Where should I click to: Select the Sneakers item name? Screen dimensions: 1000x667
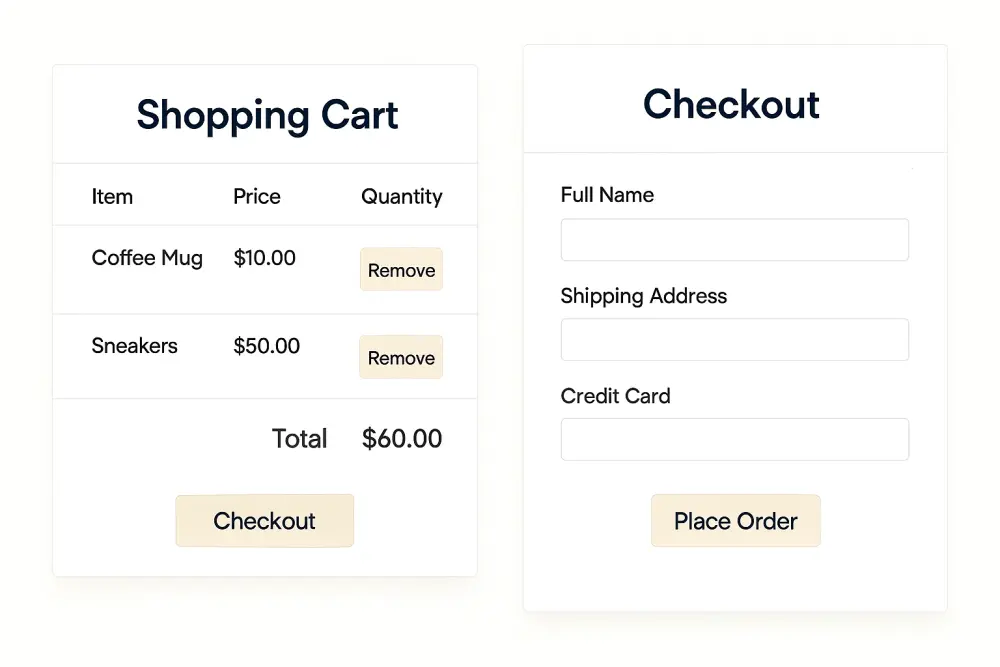(134, 346)
